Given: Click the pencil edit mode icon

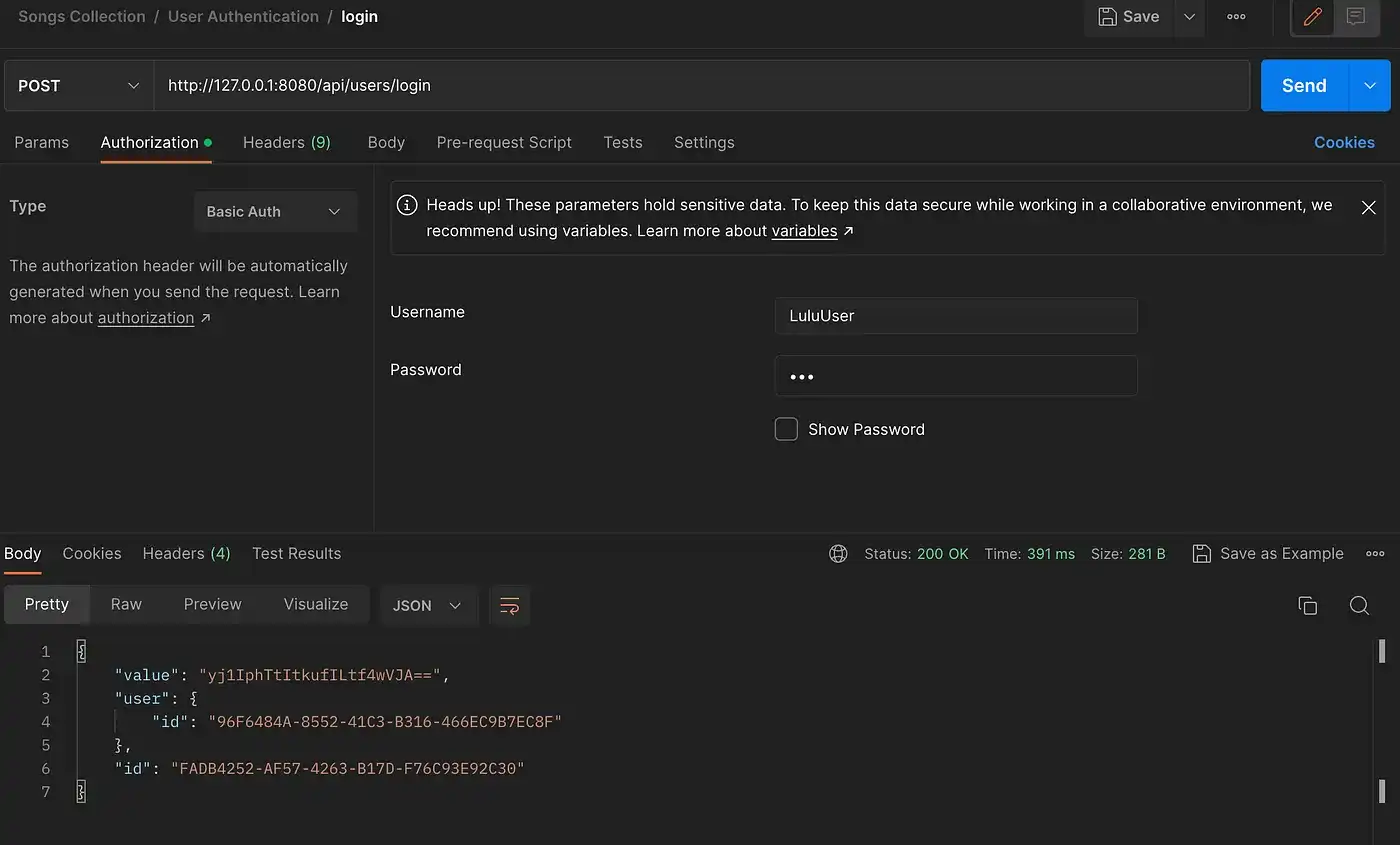Looking at the screenshot, I should pos(1313,17).
